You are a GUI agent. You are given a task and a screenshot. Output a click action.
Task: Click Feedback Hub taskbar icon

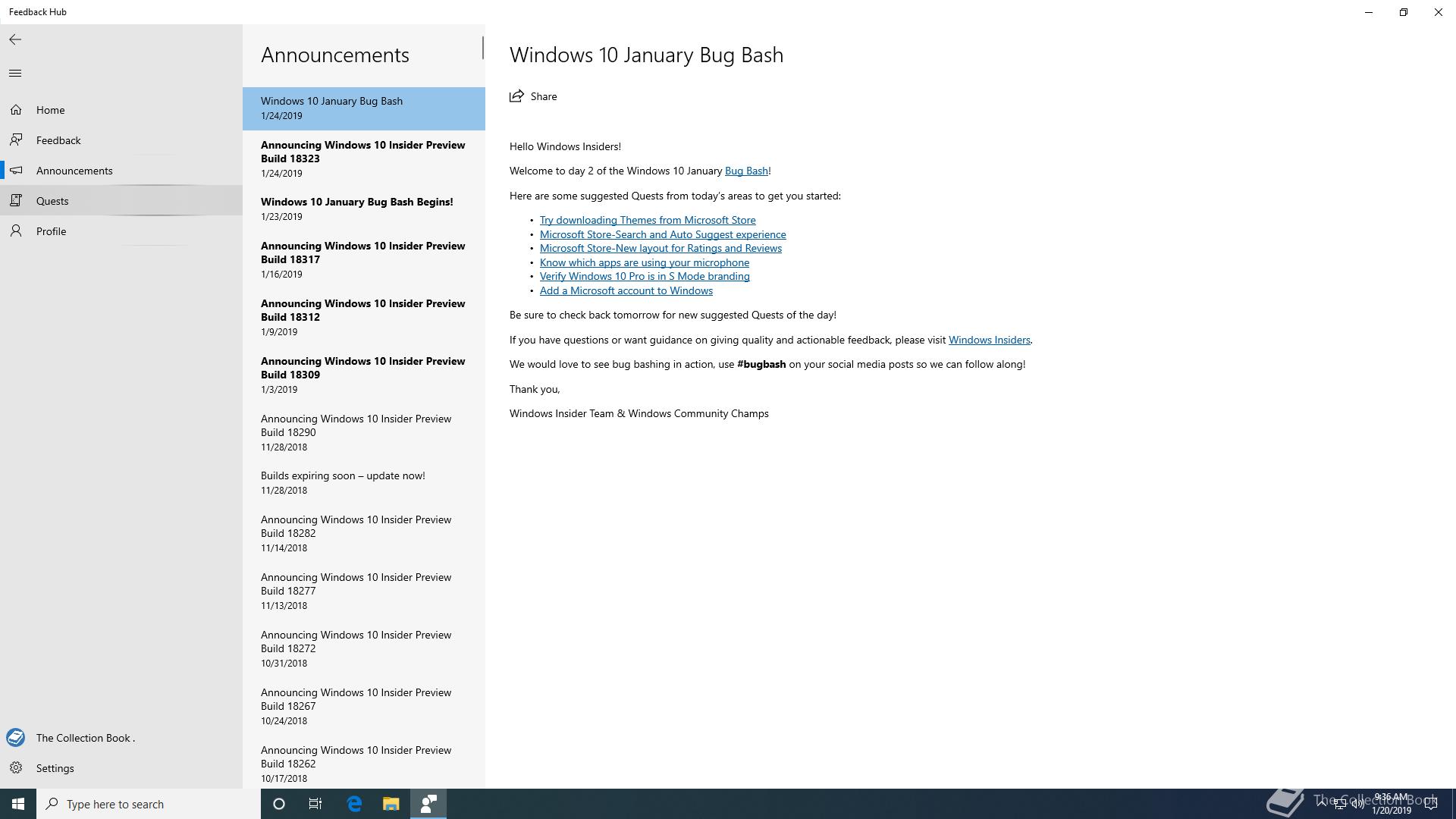[428, 804]
